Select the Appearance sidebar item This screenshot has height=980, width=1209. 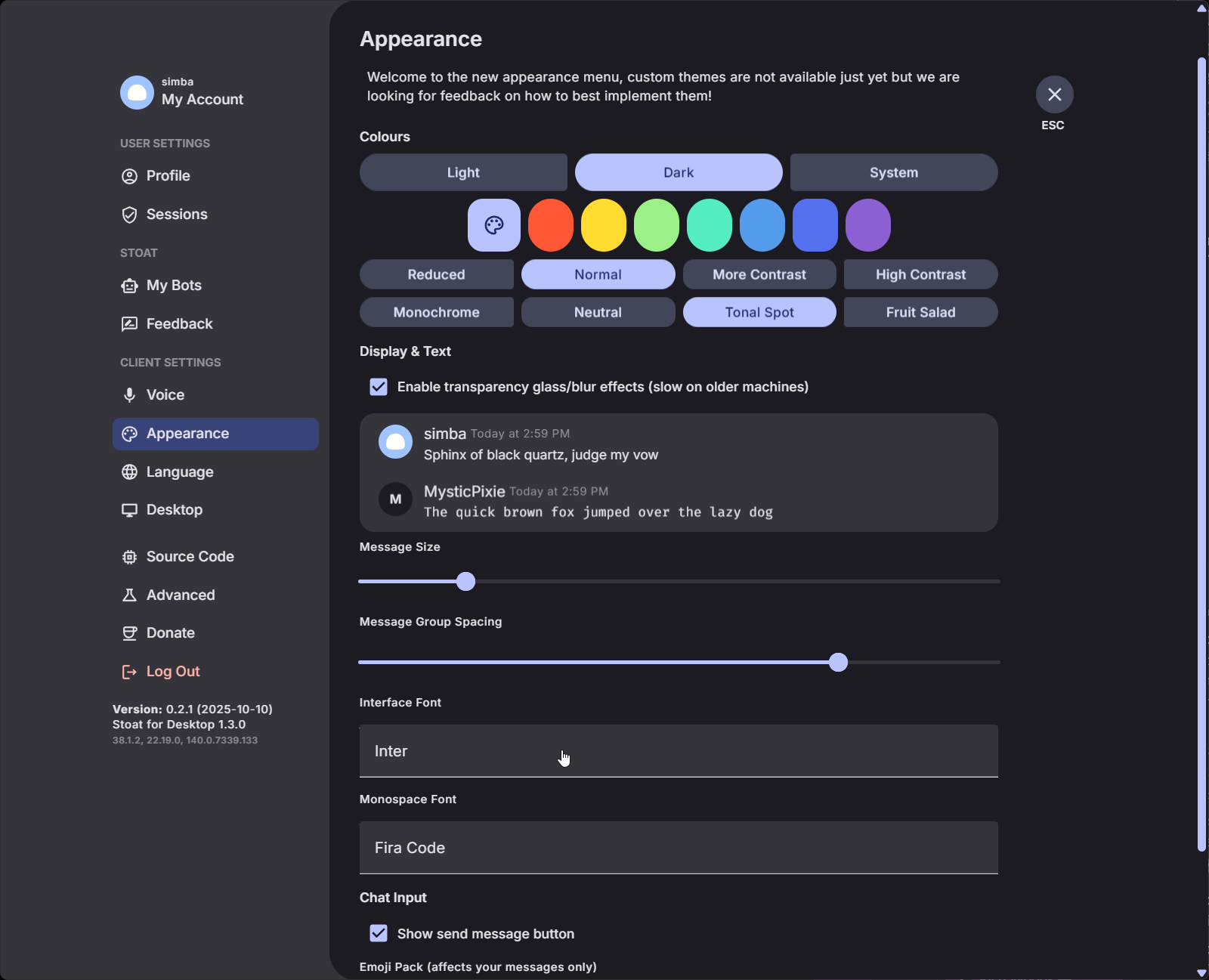coord(215,434)
